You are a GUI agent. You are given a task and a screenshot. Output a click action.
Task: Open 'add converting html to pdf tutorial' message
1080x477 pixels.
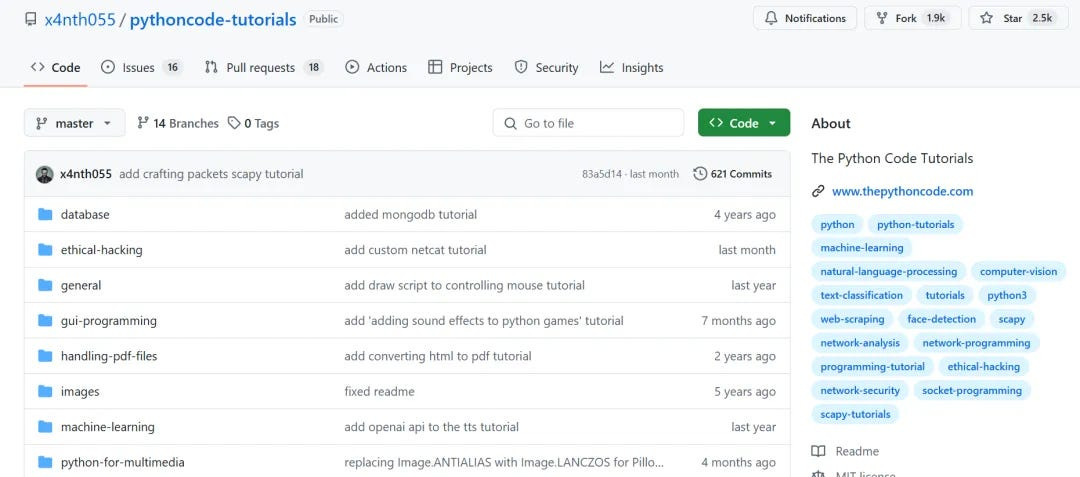[437, 357]
